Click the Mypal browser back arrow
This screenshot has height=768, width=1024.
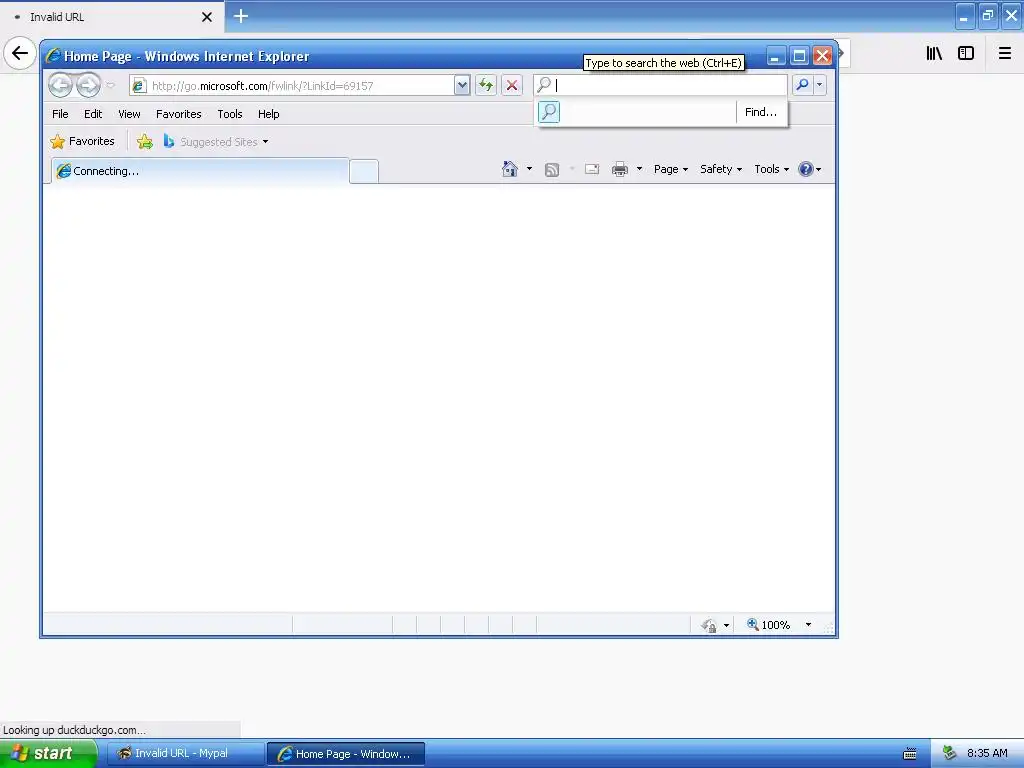click(20, 53)
